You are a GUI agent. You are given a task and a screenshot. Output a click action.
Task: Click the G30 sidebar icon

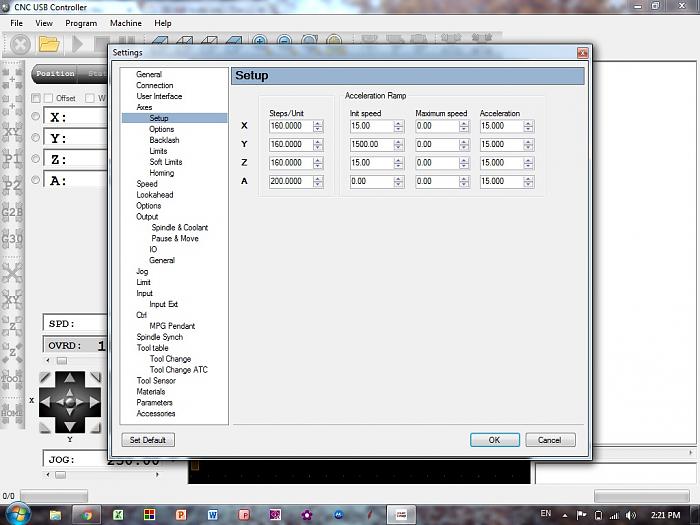pos(12,239)
